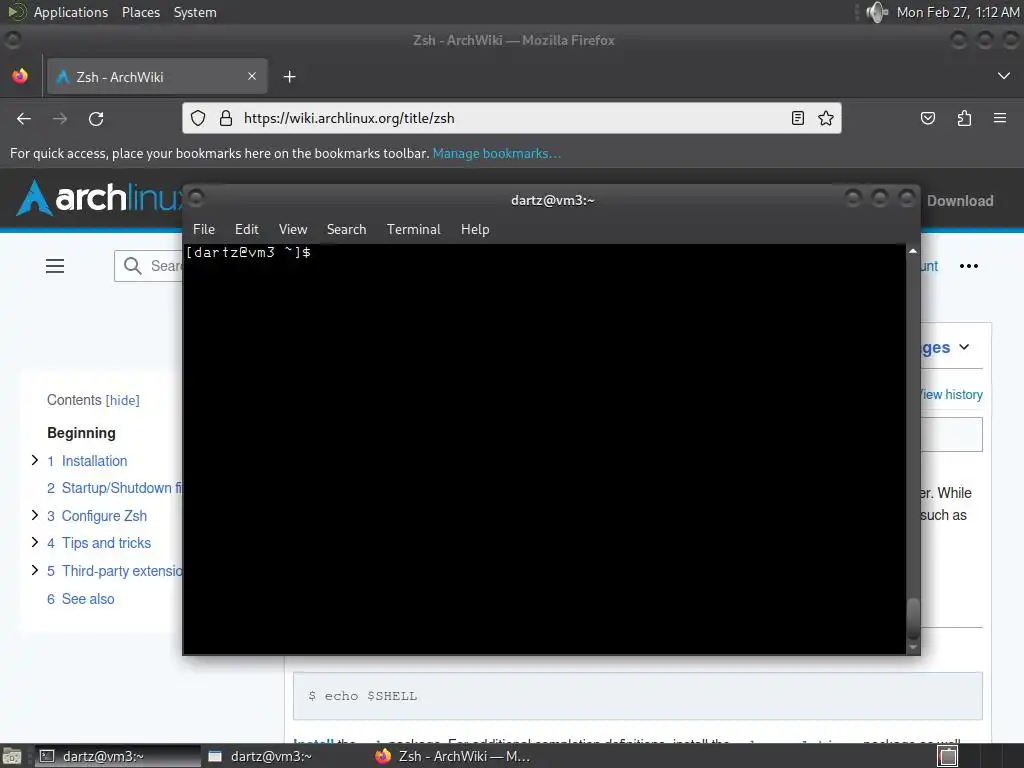Expand Configure Zsh section in contents
The height and width of the screenshot is (768, 1024).
pyautogui.click(x=35, y=515)
